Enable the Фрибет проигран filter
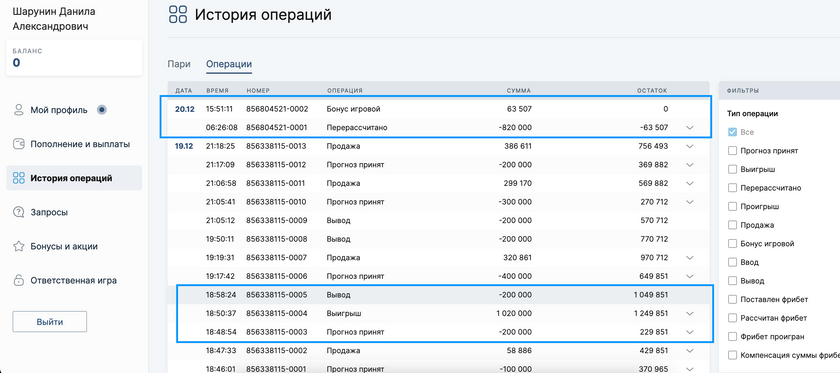Screen dimensions: 840x373 coord(732,337)
